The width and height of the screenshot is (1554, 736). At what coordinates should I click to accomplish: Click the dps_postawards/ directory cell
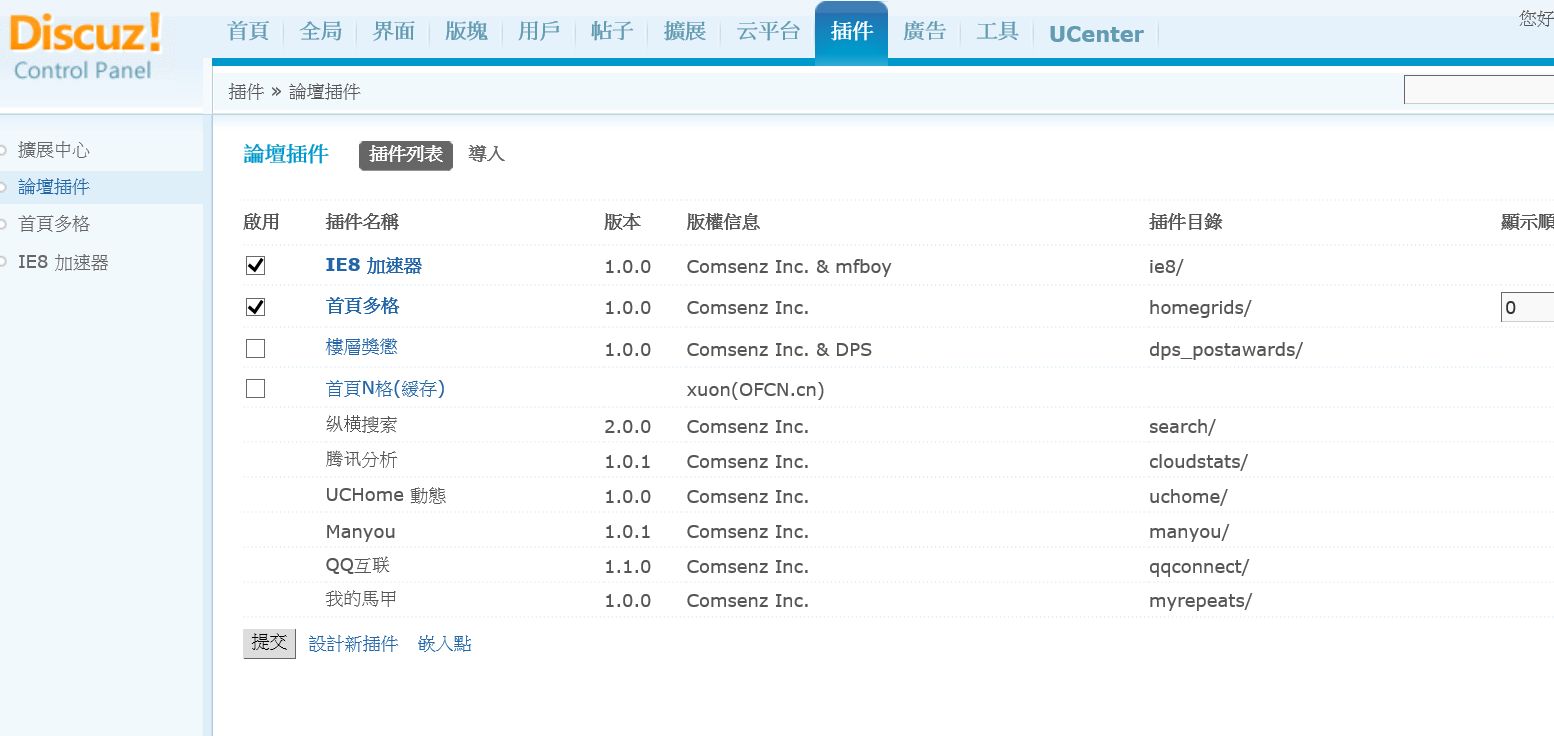coord(1226,350)
